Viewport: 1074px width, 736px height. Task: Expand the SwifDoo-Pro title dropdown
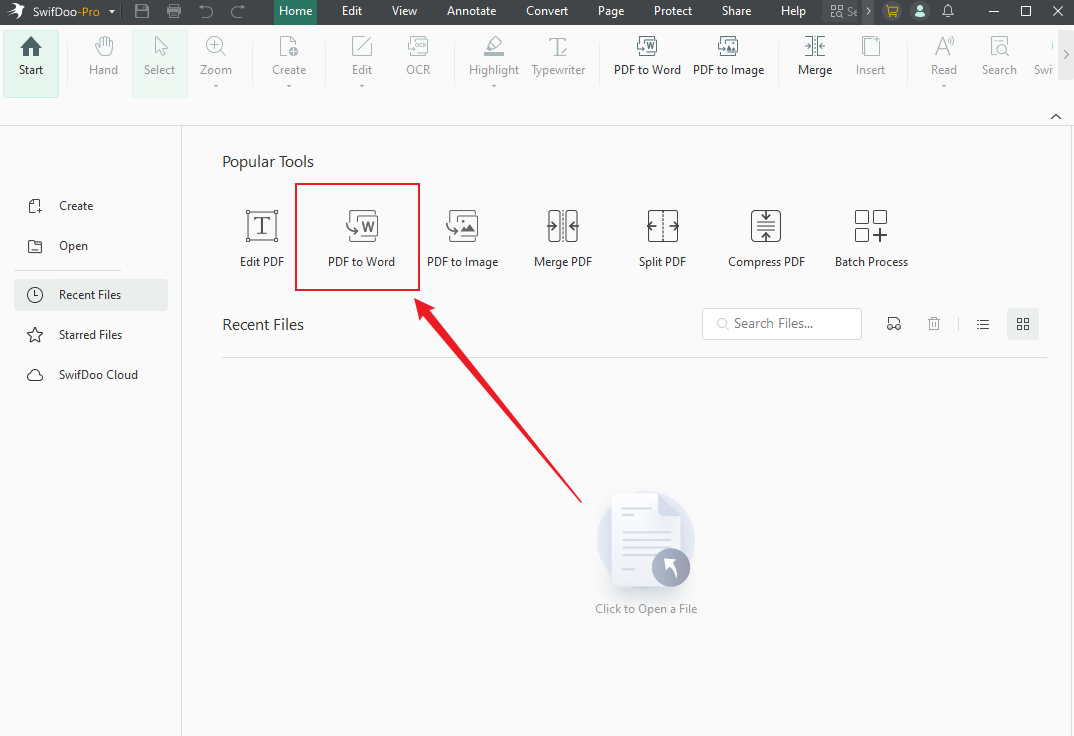(x=112, y=12)
